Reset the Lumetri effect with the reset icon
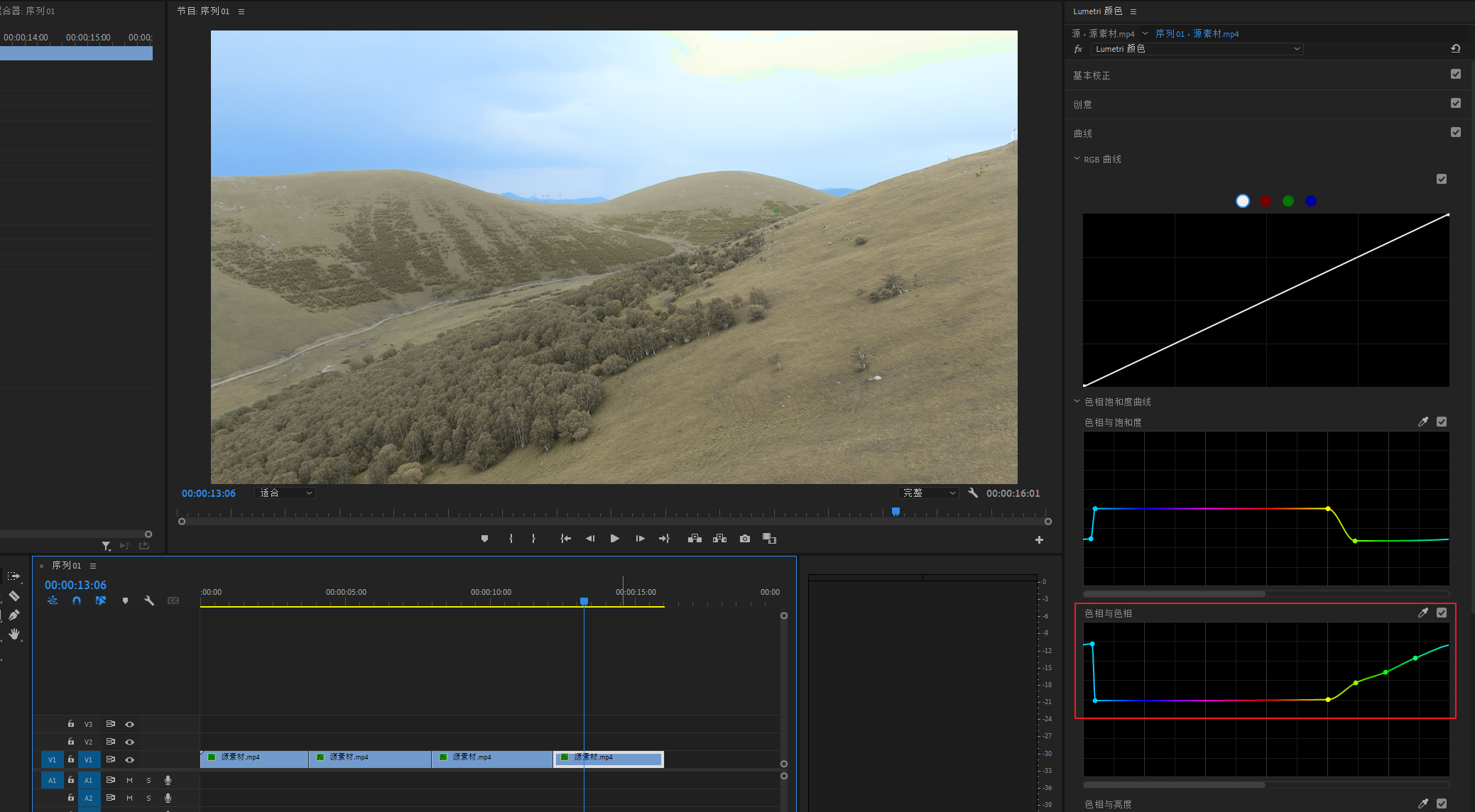Image resolution: width=1475 pixels, height=812 pixels. click(x=1455, y=49)
